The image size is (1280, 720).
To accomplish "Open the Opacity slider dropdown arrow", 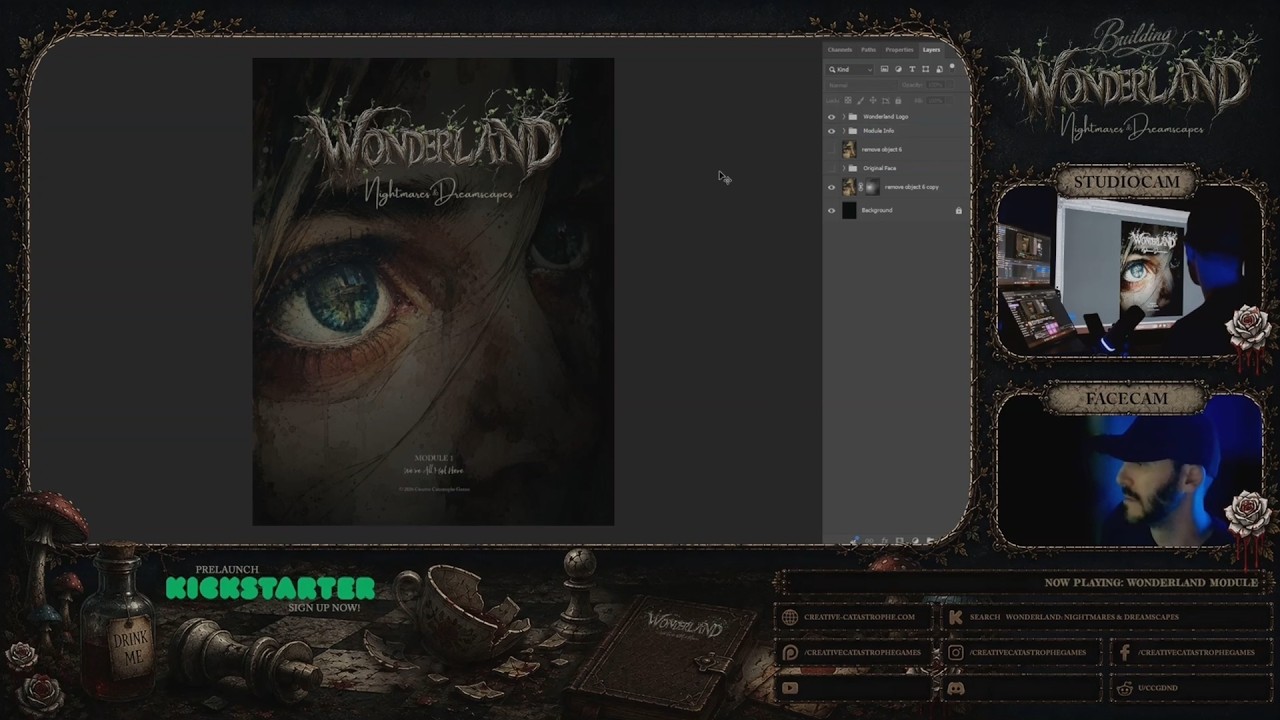I will (950, 85).
